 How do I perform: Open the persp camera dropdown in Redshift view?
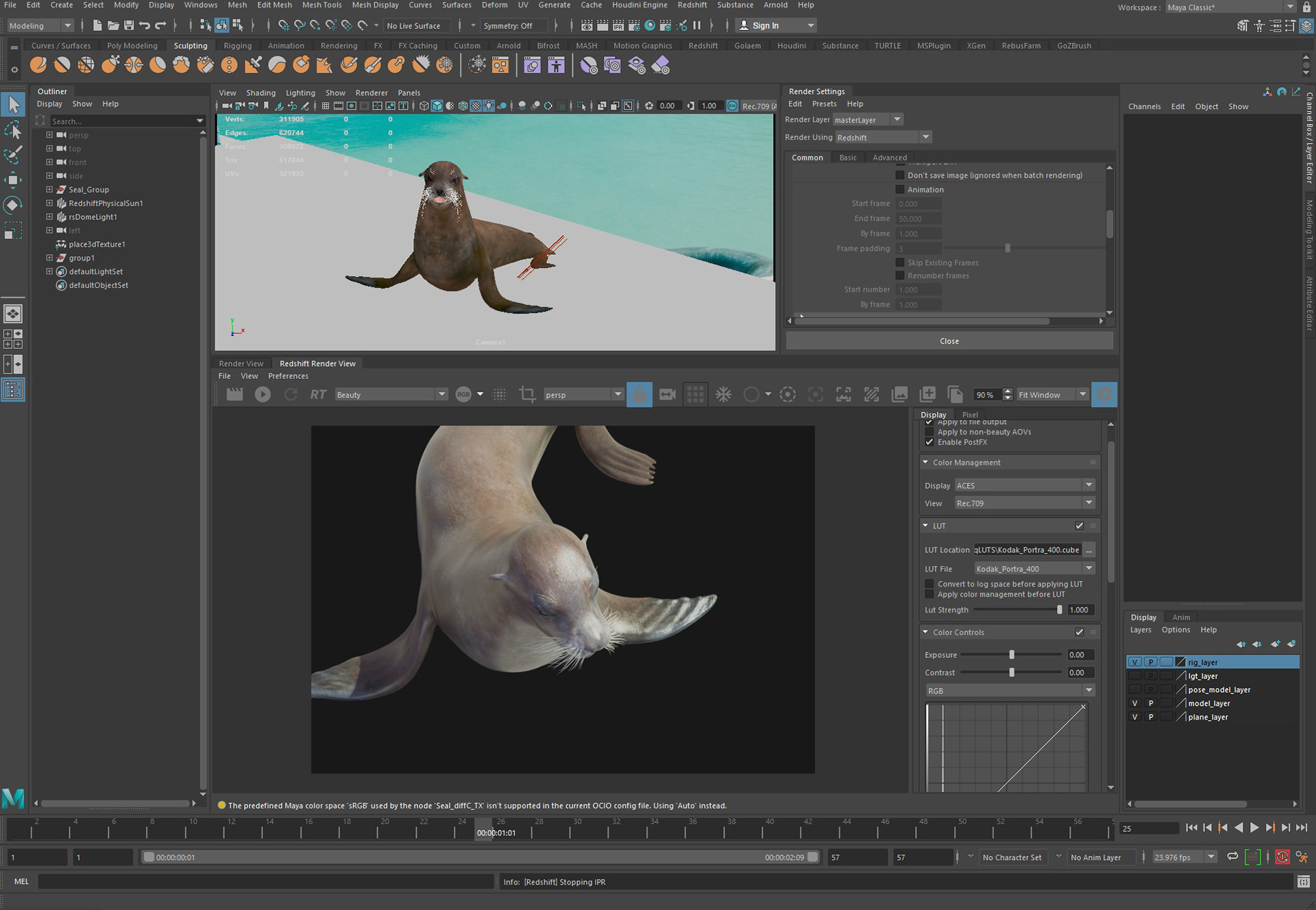[583, 395]
